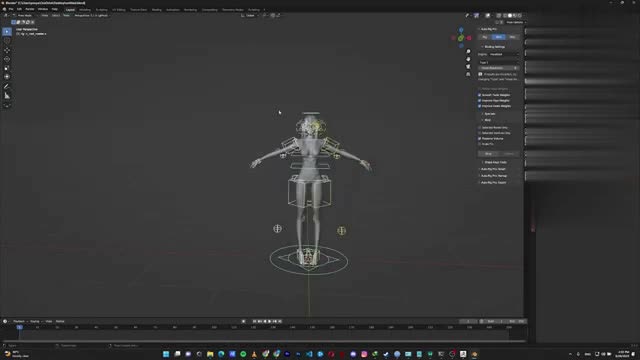Viewport: 640px width, 360px height.
Task: Toggle Improve Hips Weights checkbox
Action: pos(480,100)
